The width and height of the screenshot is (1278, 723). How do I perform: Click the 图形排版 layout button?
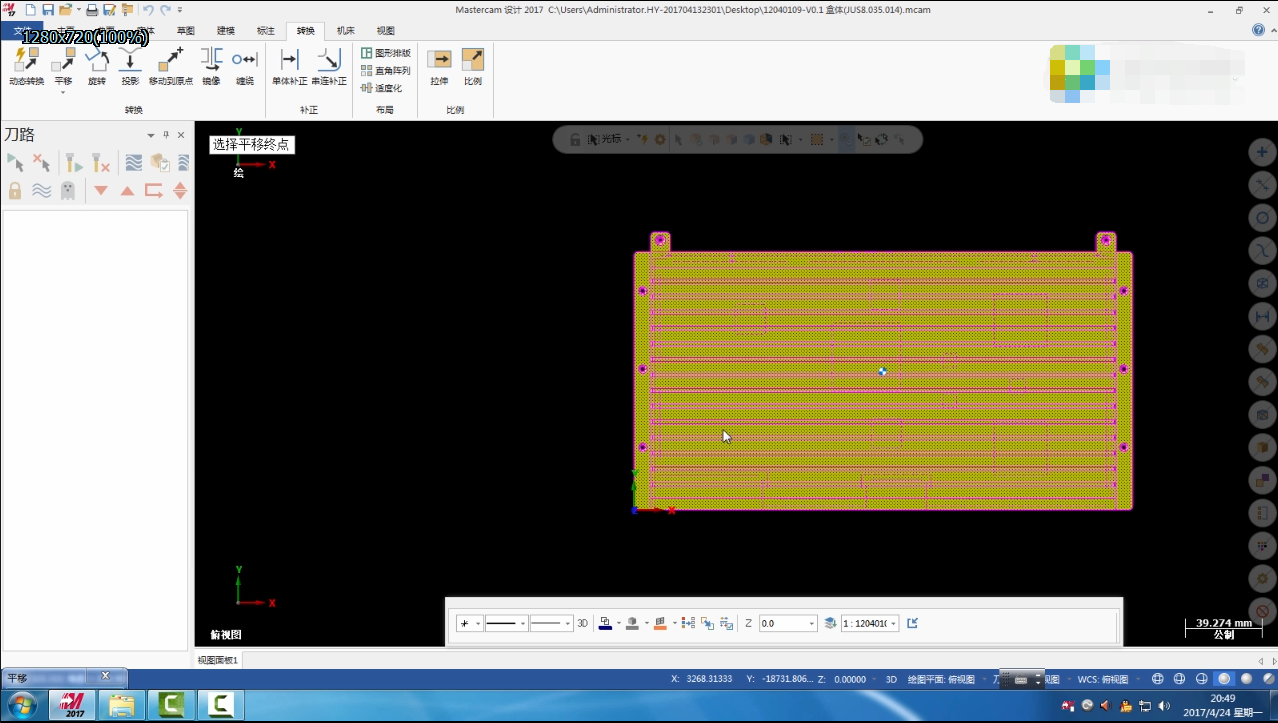click(386, 53)
